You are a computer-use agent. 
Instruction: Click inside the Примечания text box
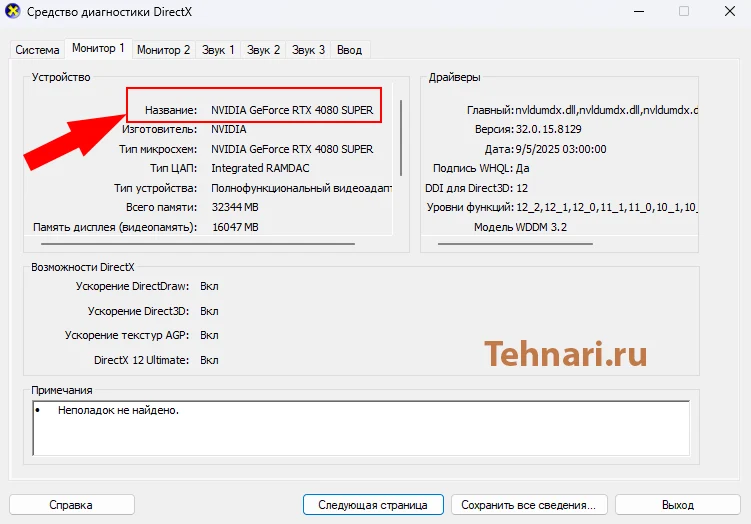[362, 428]
